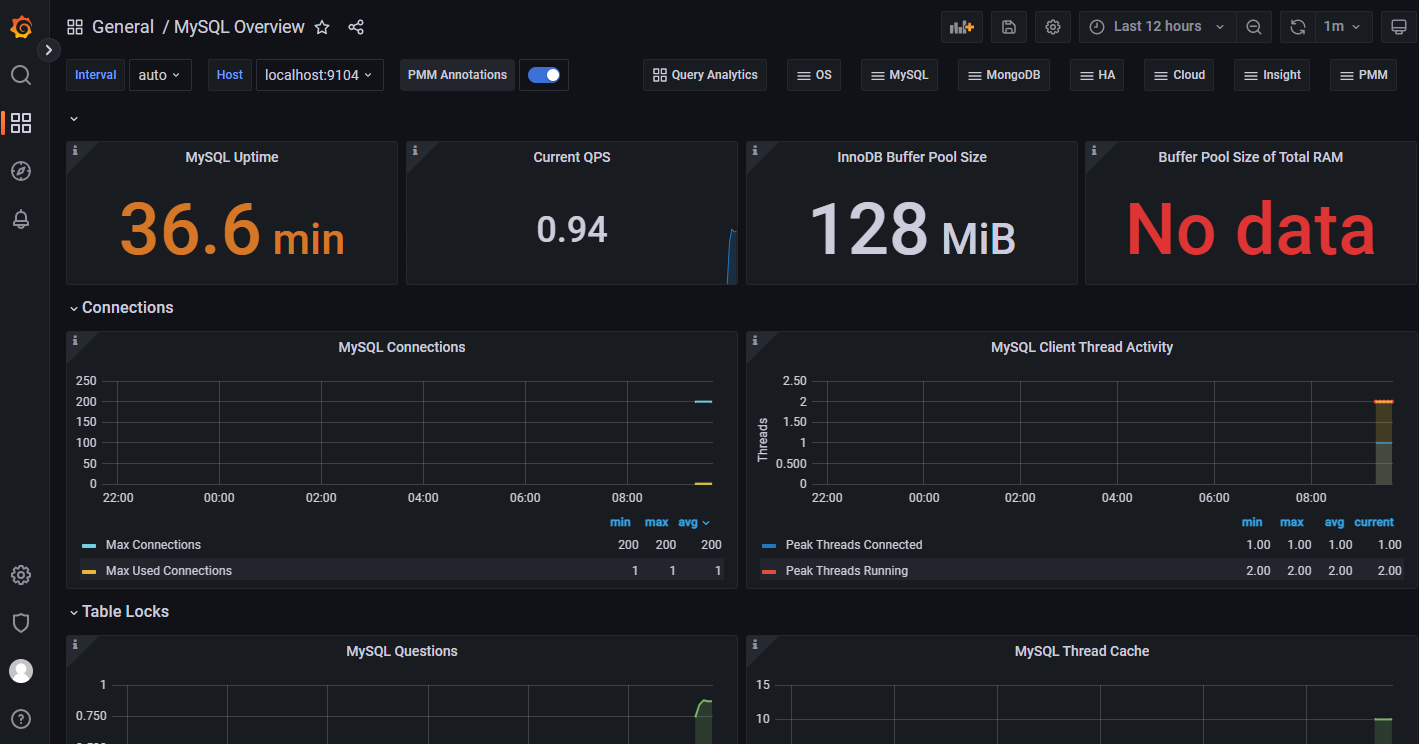The width and height of the screenshot is (1419, 744).
Task: Sort Client Thread Activity legend by max
Action: click(1292, 522)
